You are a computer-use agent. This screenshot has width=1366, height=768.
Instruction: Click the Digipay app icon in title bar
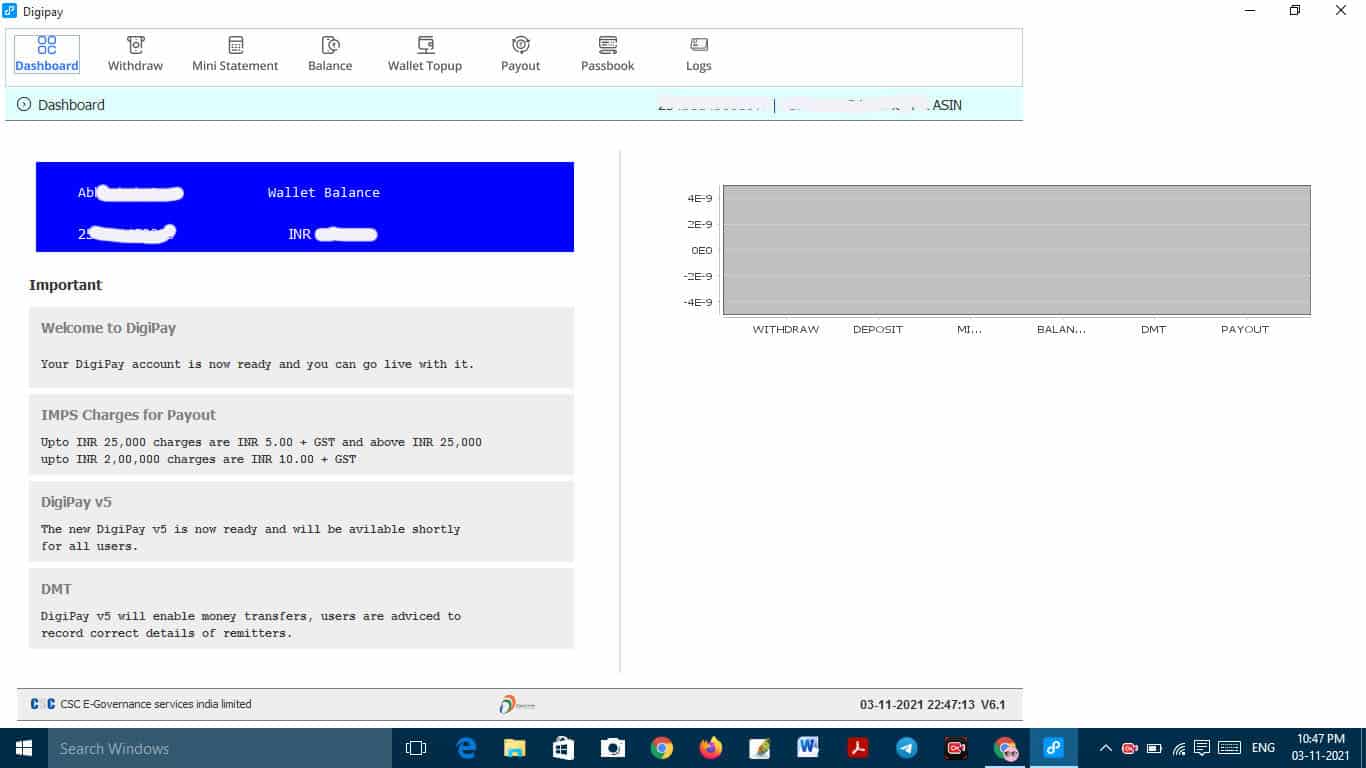pos(10,10)
